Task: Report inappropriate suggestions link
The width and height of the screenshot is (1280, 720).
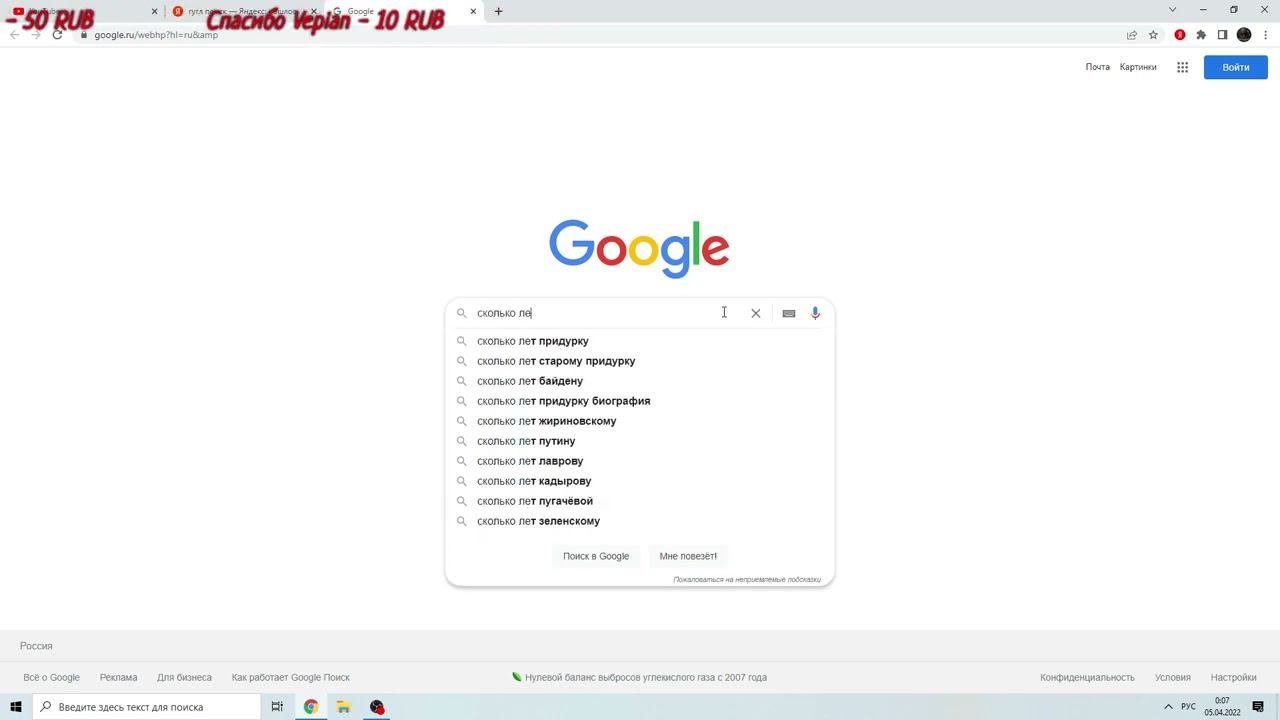Action: [x=747, y=579]
